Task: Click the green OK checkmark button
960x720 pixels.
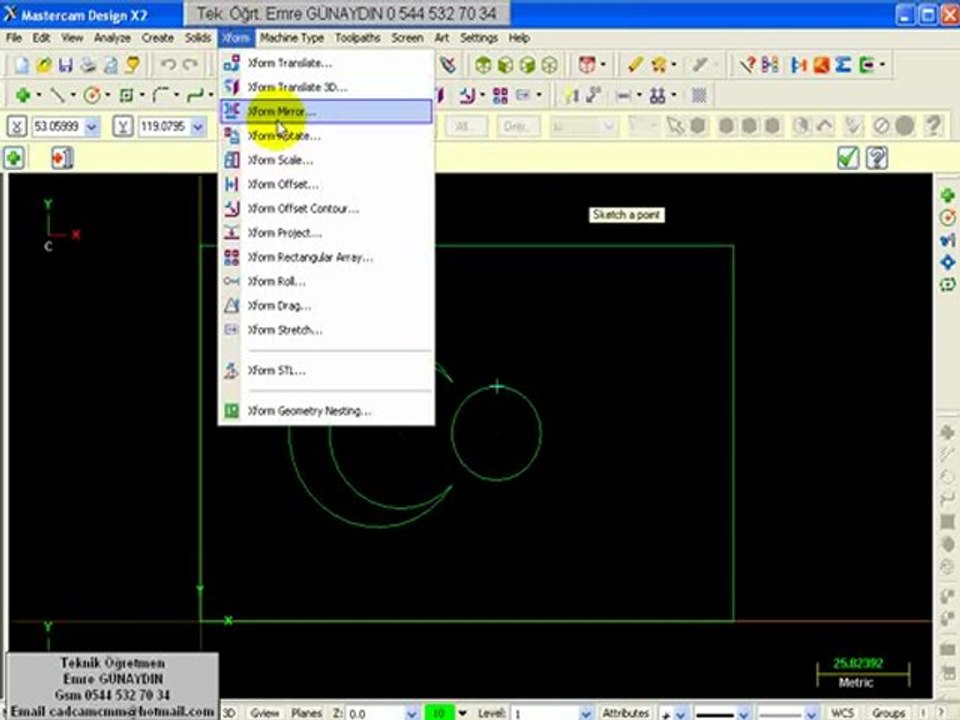Action: point(848,158)
